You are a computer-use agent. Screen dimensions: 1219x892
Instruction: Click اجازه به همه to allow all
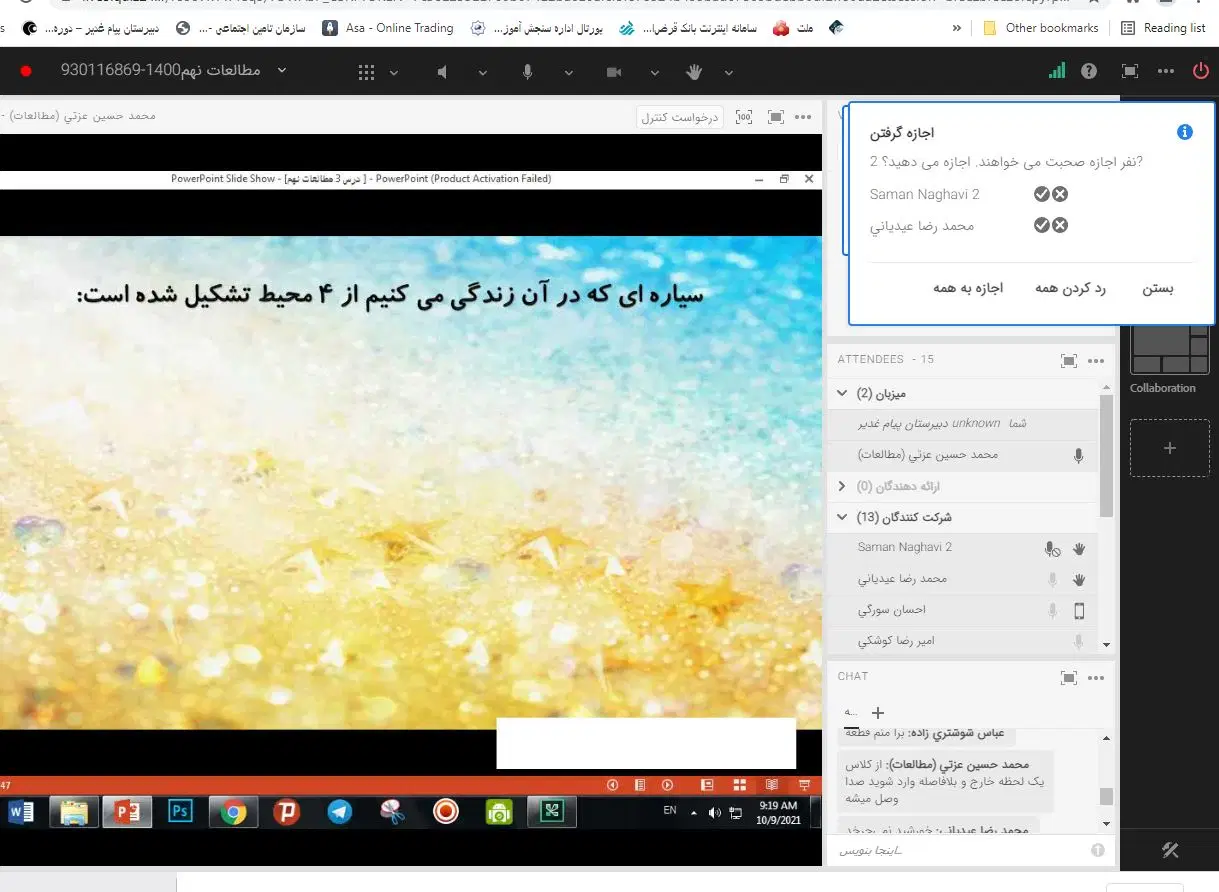(968, 288)
